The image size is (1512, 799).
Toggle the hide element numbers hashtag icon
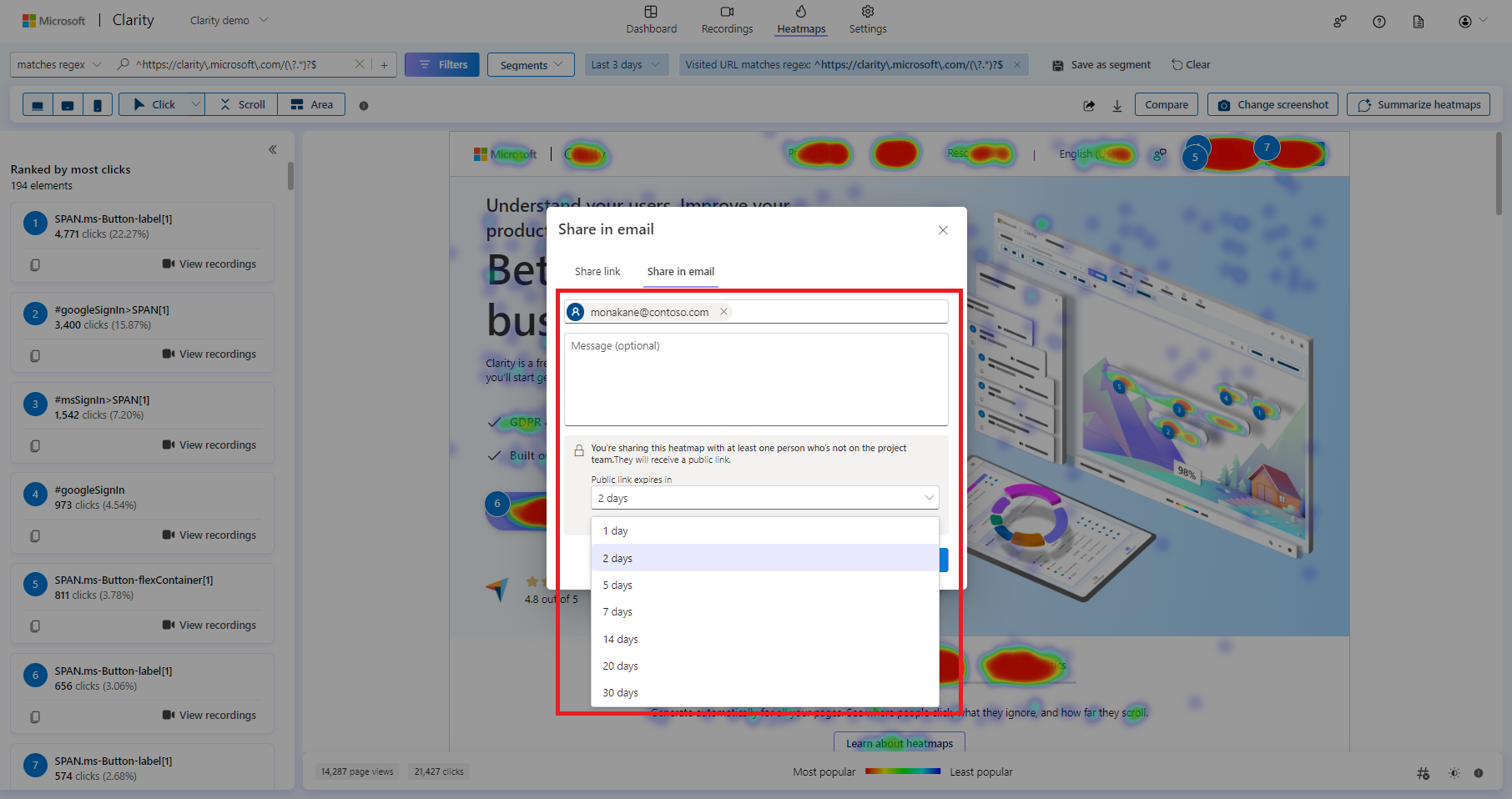pyautogui.click(x=1423, y=773)
